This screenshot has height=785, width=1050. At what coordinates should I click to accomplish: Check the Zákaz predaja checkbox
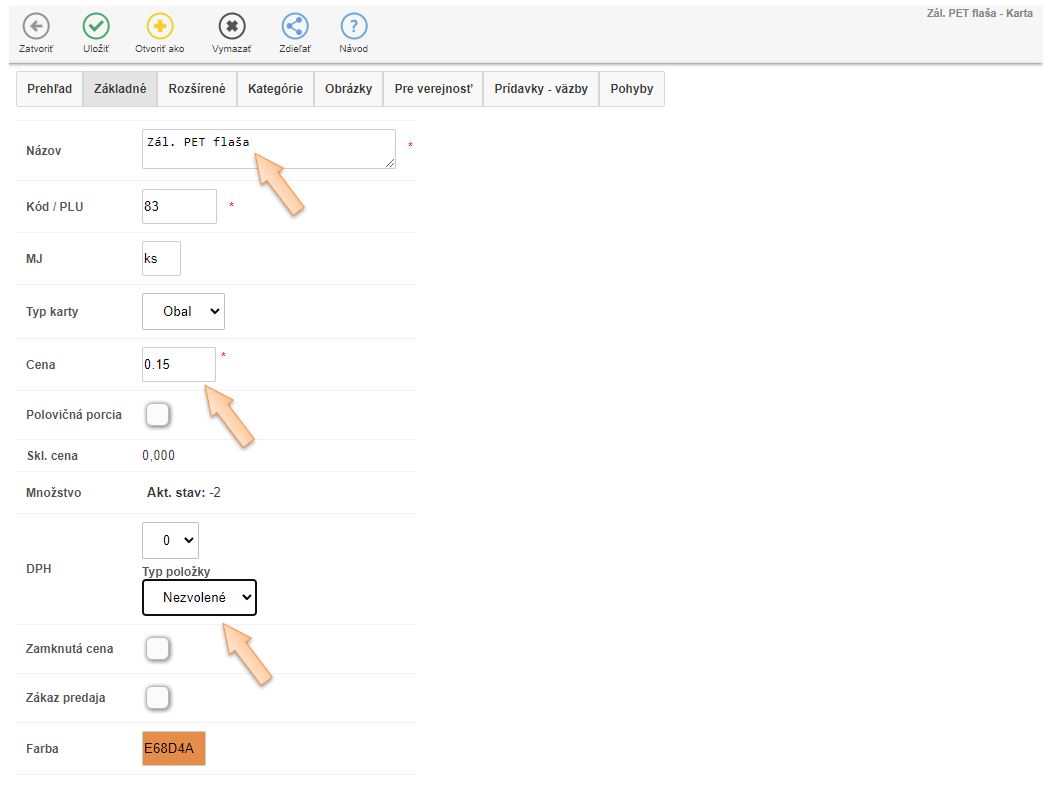click(x=158, y=697)
